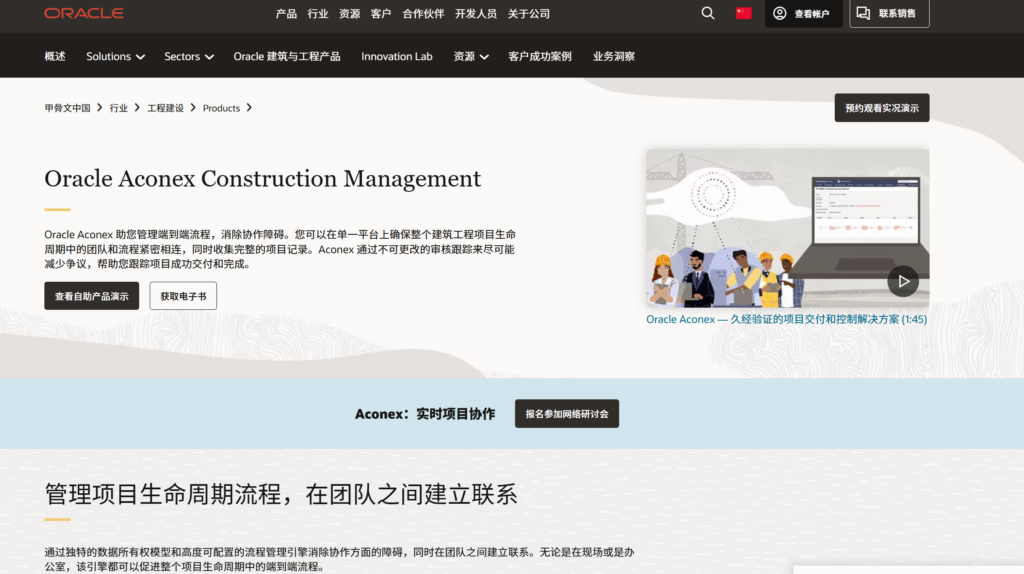Open the 工程建设 breadcrumb link
Image resolution: width=1024 pixels, height=574 pixels.
click(165, 108)
